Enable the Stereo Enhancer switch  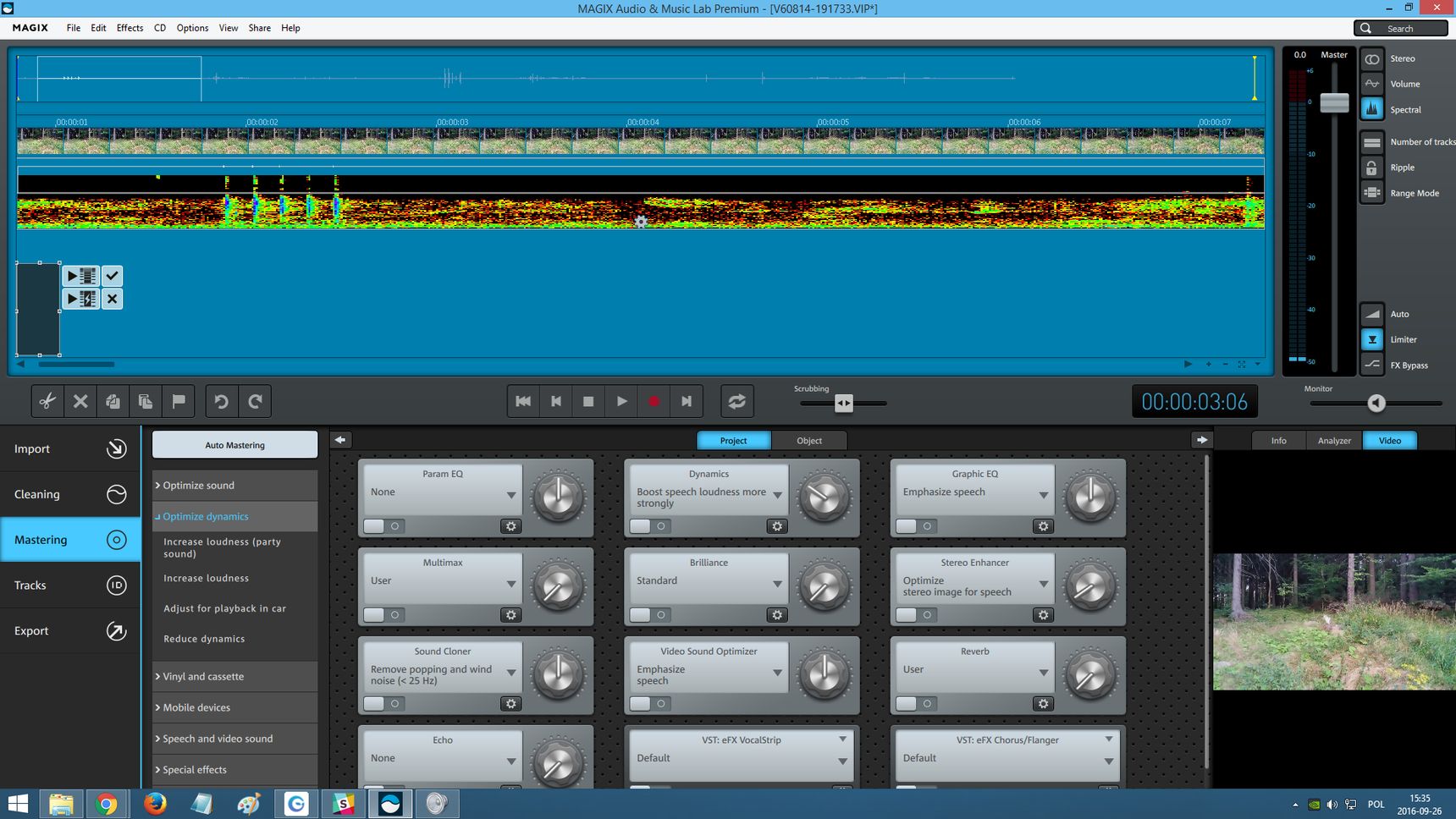(x=915, y=615)
